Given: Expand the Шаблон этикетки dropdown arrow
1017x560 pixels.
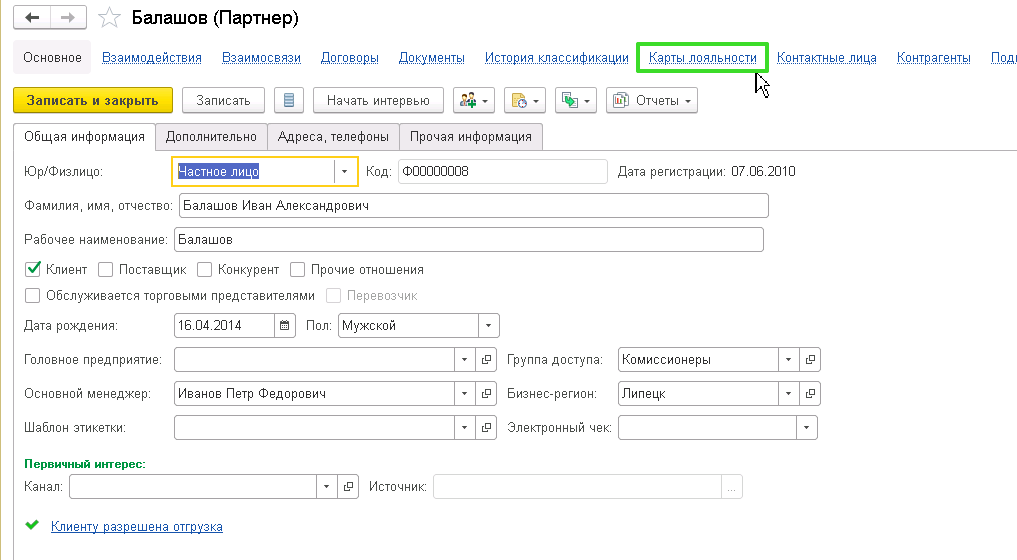Looking at the screenshot, I should pyautogui.click(x=464, y=428).
